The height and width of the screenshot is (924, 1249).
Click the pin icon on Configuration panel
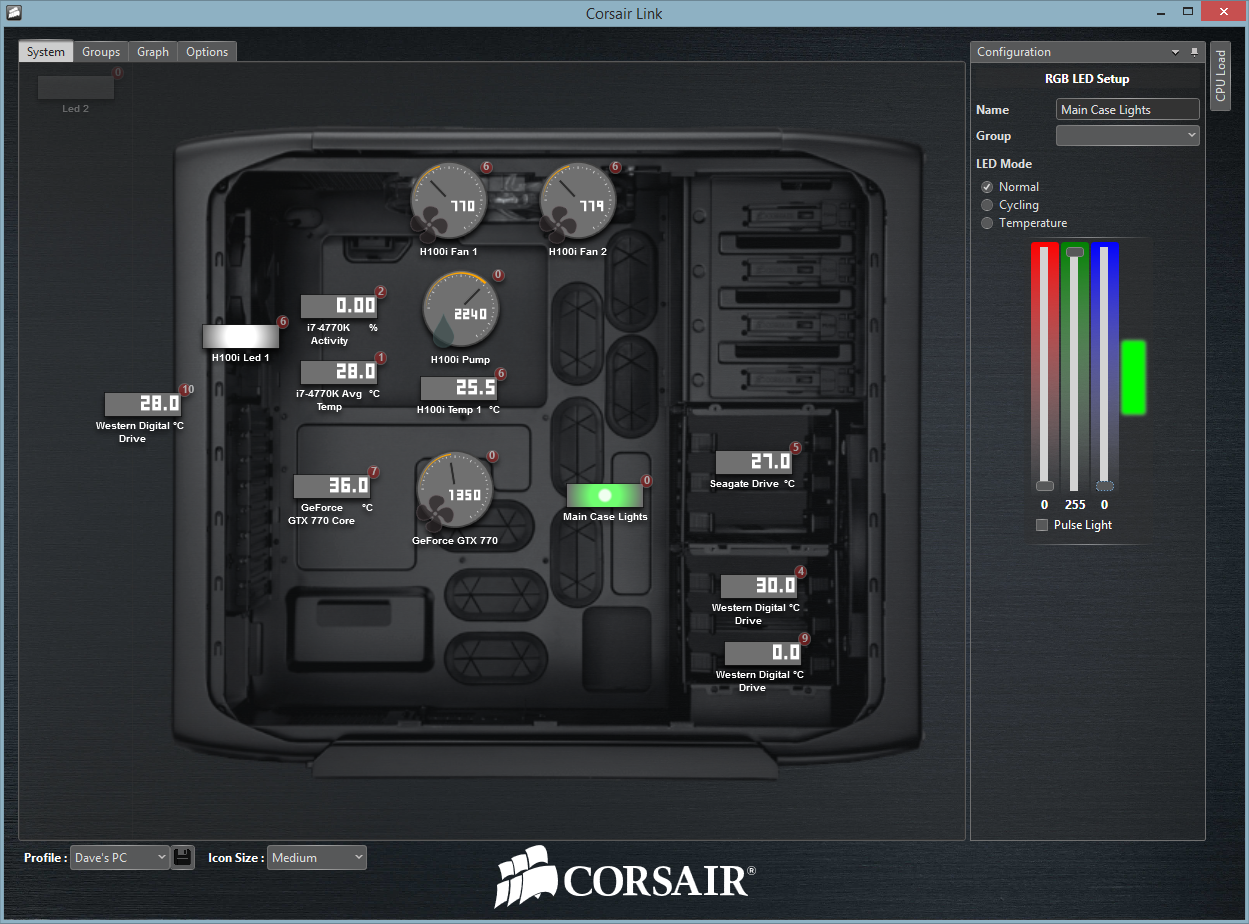[1194, 52]
